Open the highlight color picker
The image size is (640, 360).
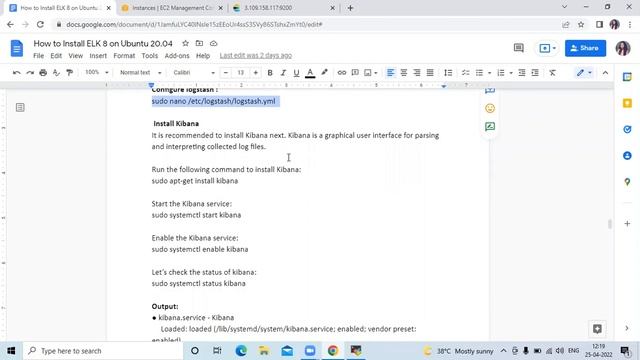point(324,73)
